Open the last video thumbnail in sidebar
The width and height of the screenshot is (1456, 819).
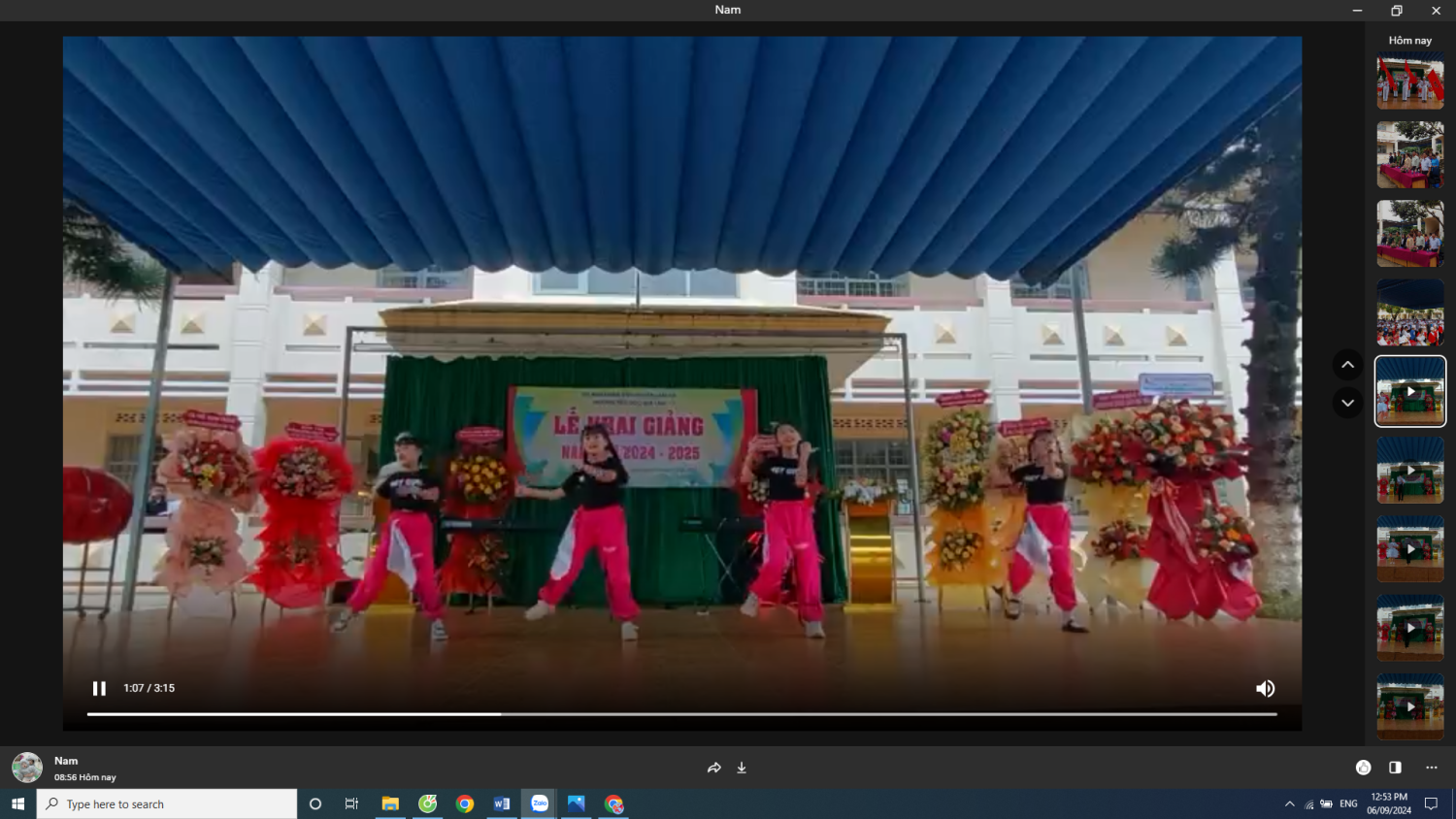tap(1409, 706)
